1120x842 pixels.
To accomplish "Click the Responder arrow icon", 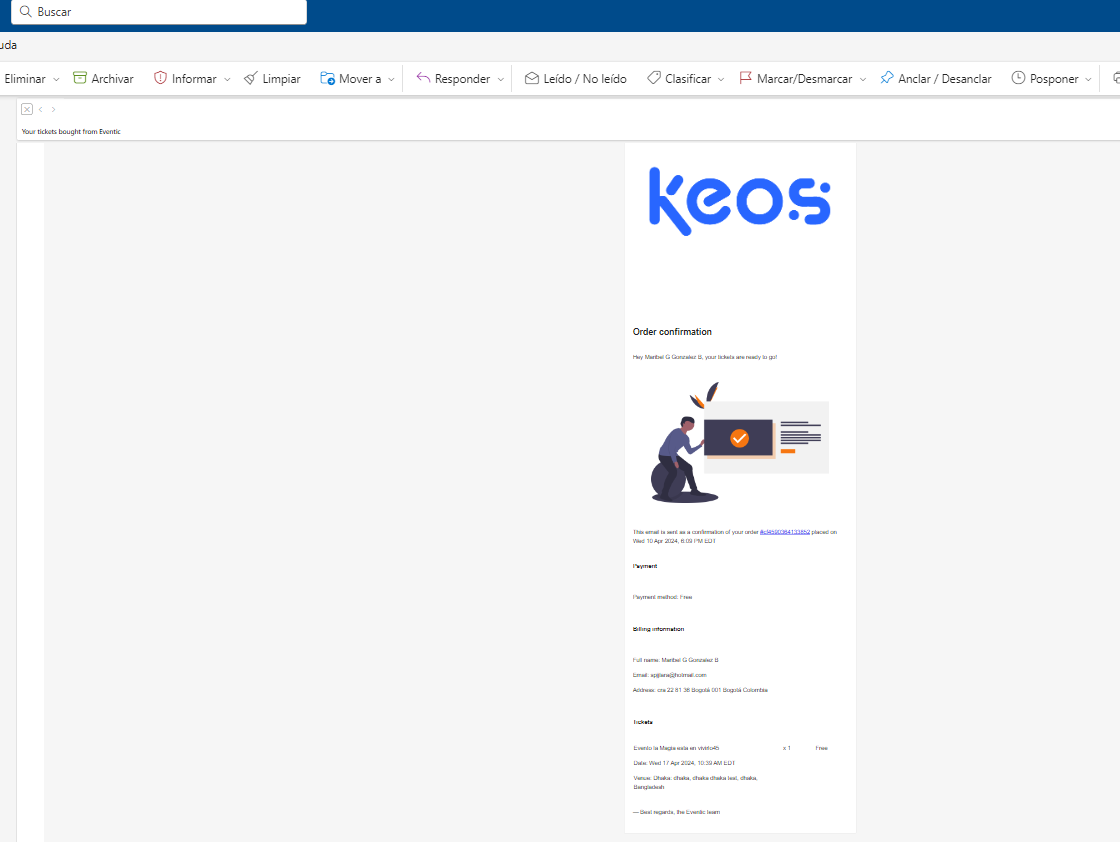I will point(423,78).
